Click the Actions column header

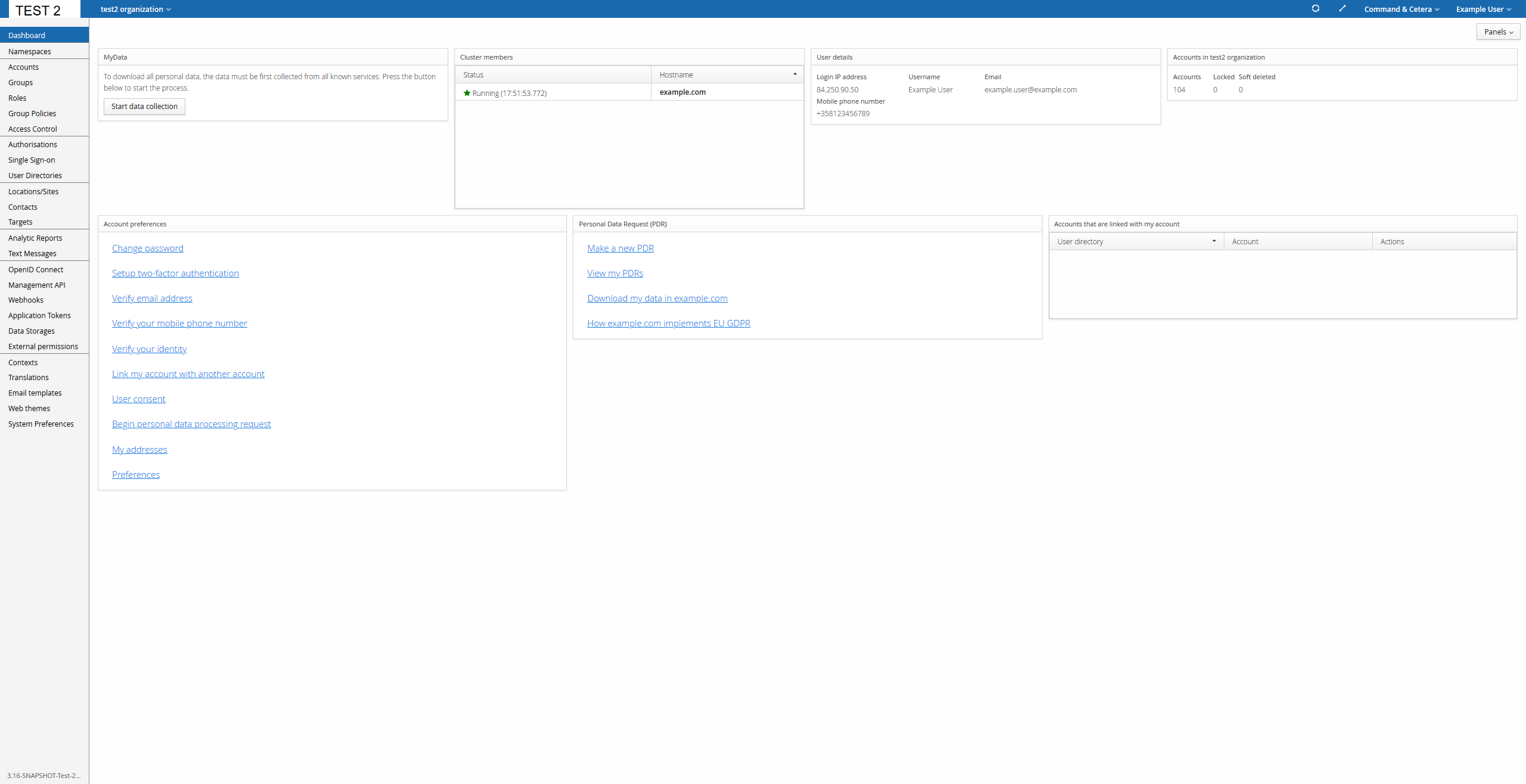coord(1392,242)
